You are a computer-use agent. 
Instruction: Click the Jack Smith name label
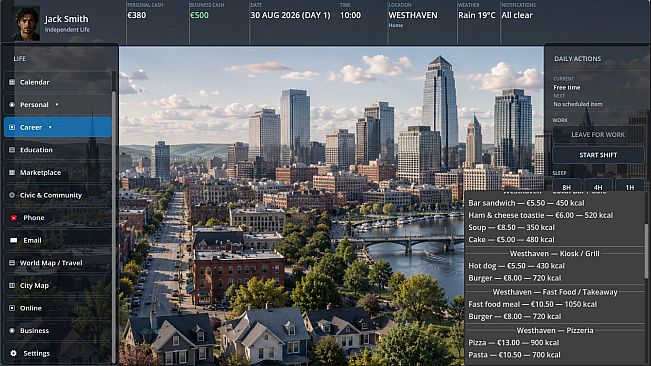click(x=66, y=19)
